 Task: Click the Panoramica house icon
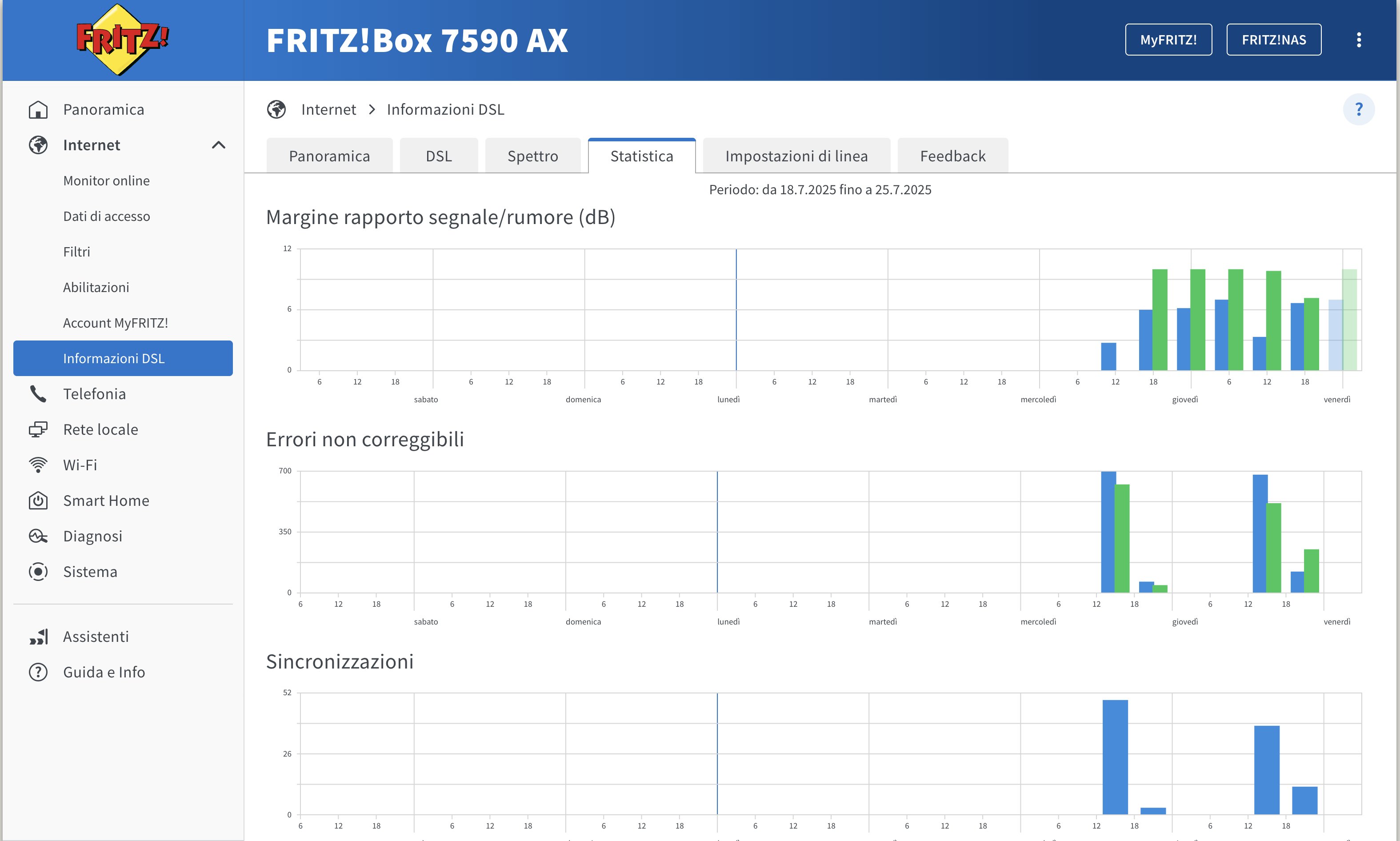tap(38, 109)
